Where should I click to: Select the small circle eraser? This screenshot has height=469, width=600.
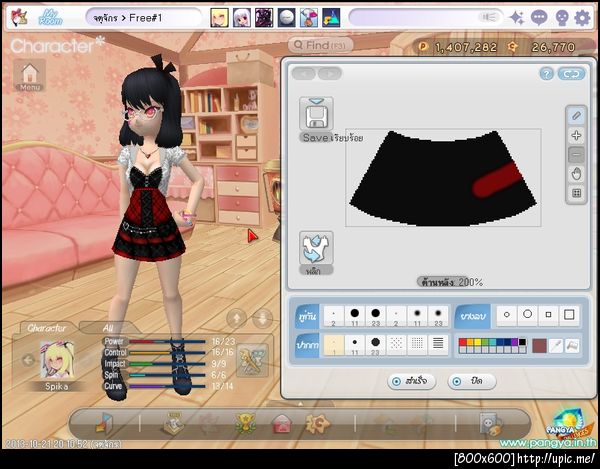(x=507, y=315)
